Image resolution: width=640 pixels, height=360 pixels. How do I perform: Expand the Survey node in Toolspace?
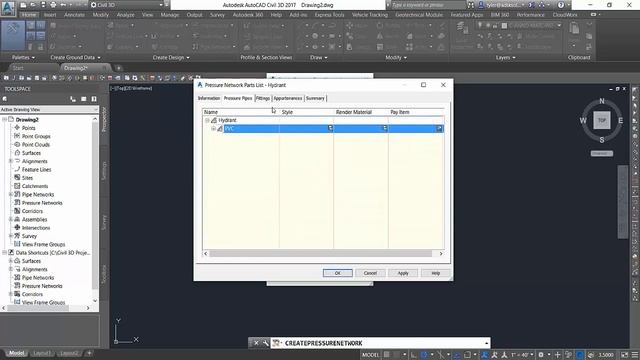11,236
